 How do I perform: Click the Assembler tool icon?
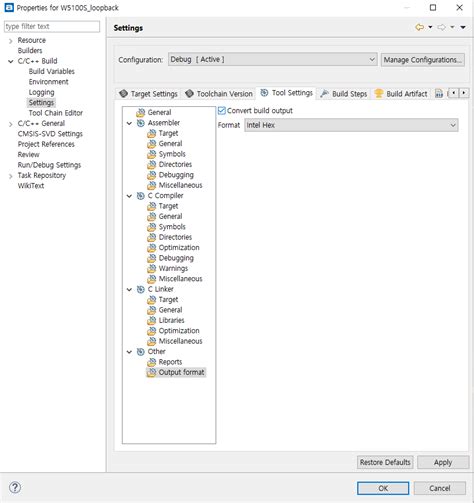click(x=141, y=123)
